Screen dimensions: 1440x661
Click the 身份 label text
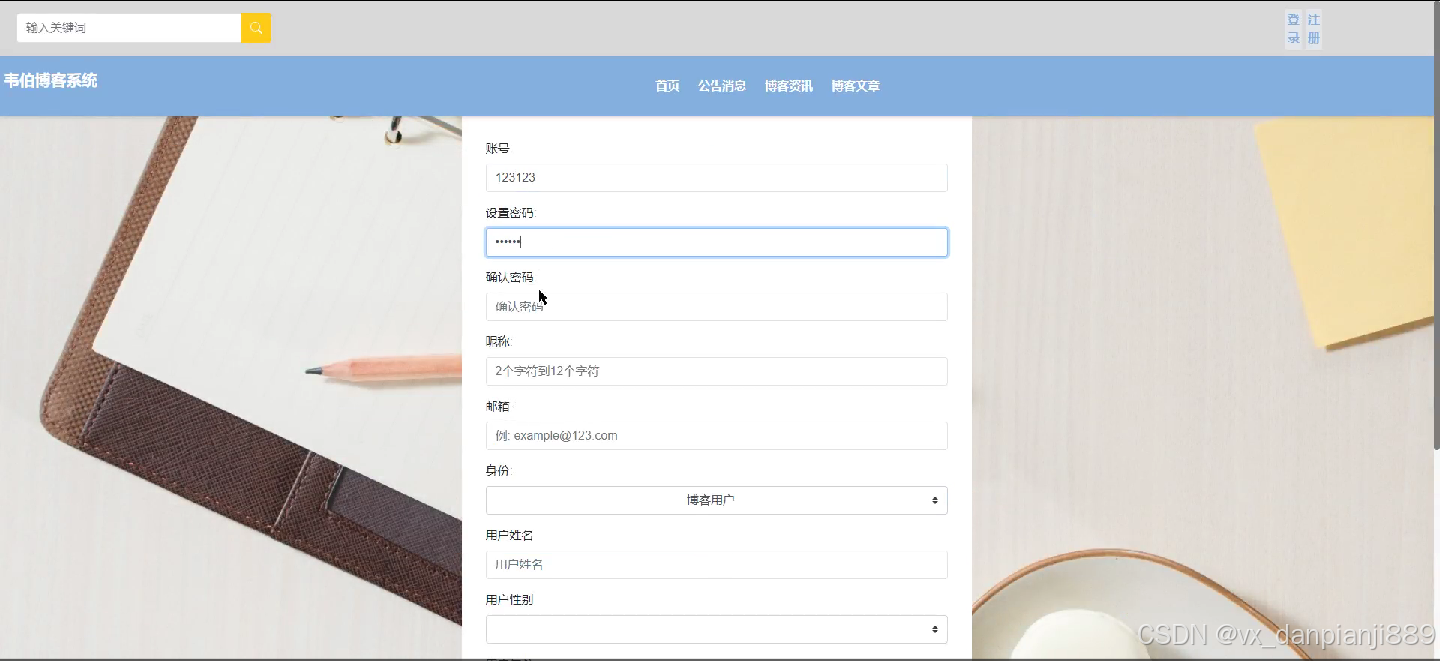click(498, 471)
